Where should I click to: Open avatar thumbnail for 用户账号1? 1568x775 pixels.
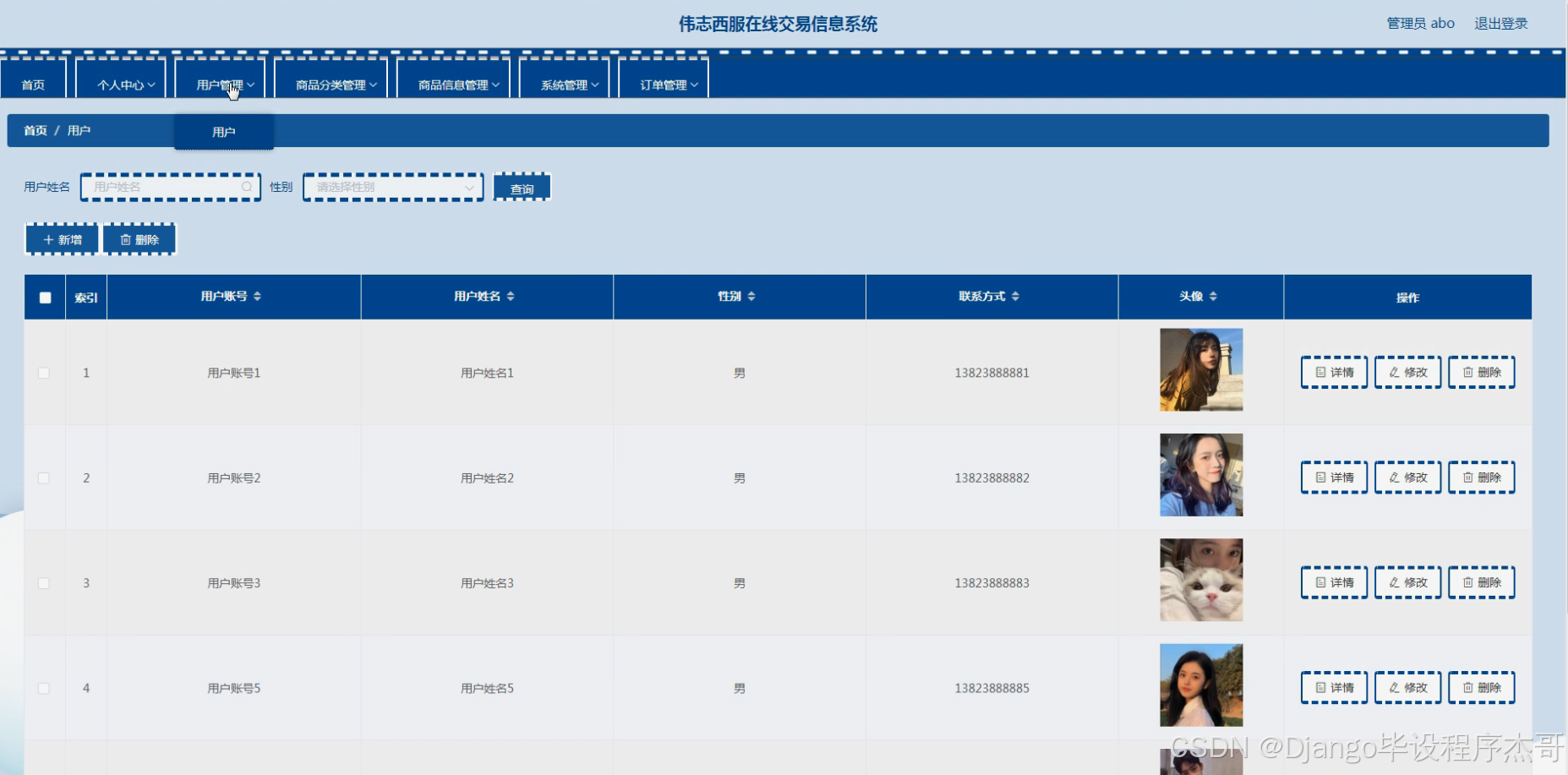[1201, 369]
